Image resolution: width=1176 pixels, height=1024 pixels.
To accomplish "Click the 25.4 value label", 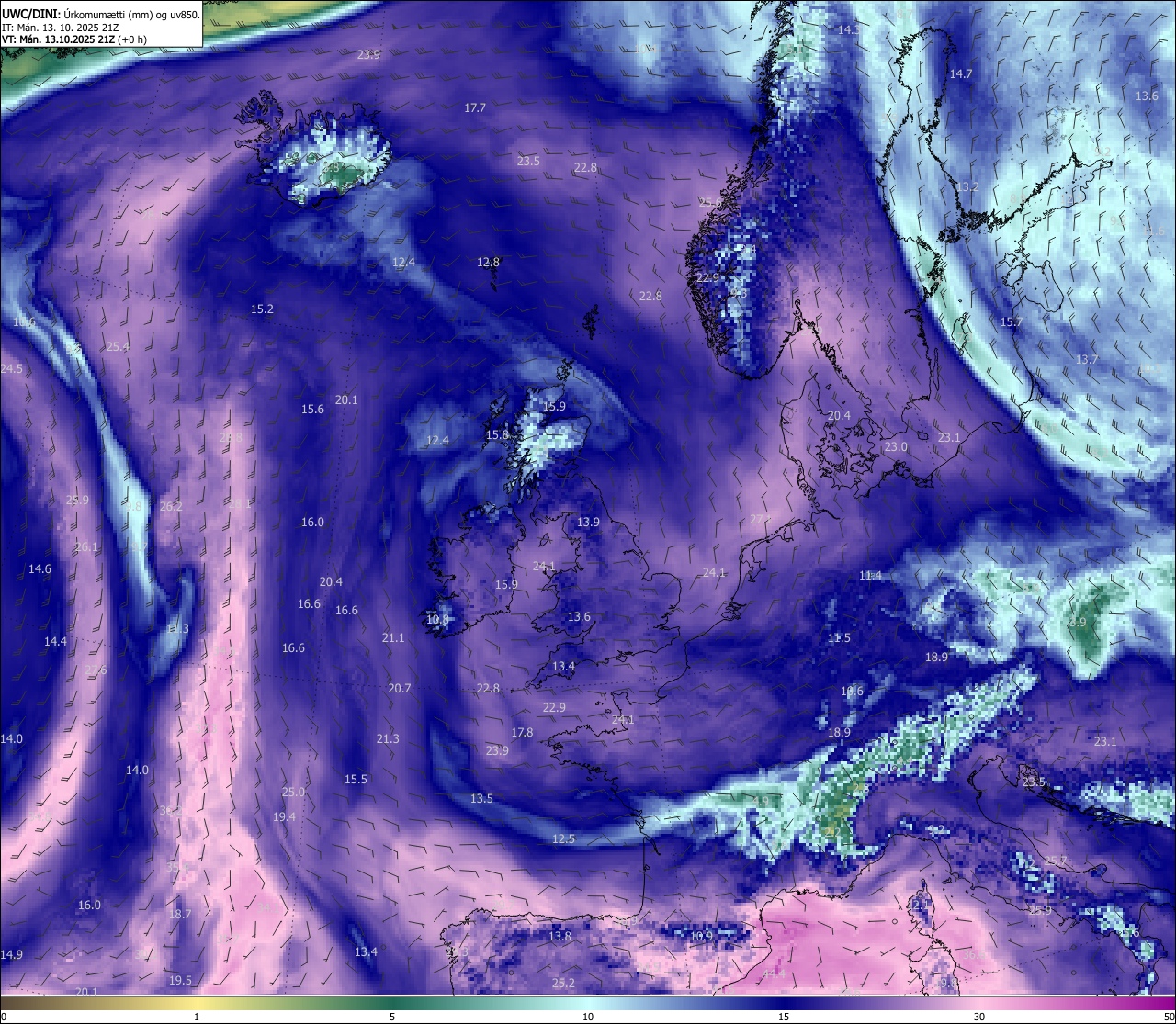I will [x=118, y=346].
